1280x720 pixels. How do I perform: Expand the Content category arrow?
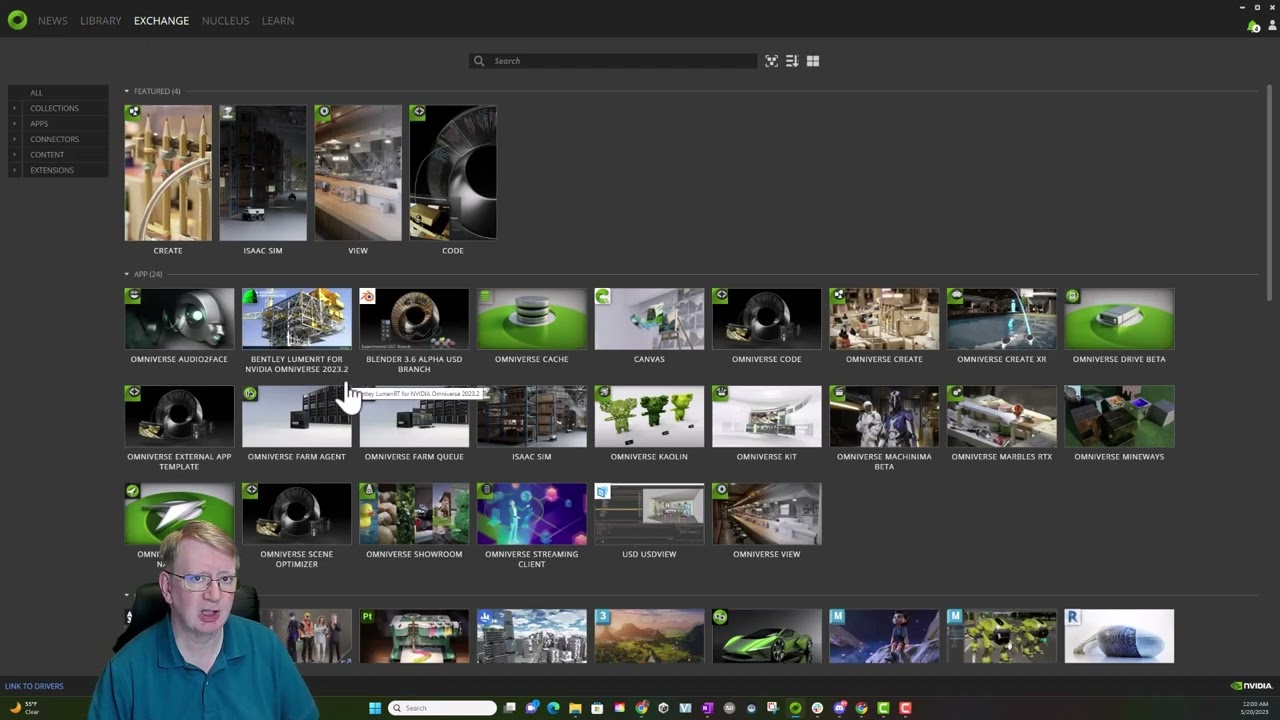[14, 155]
